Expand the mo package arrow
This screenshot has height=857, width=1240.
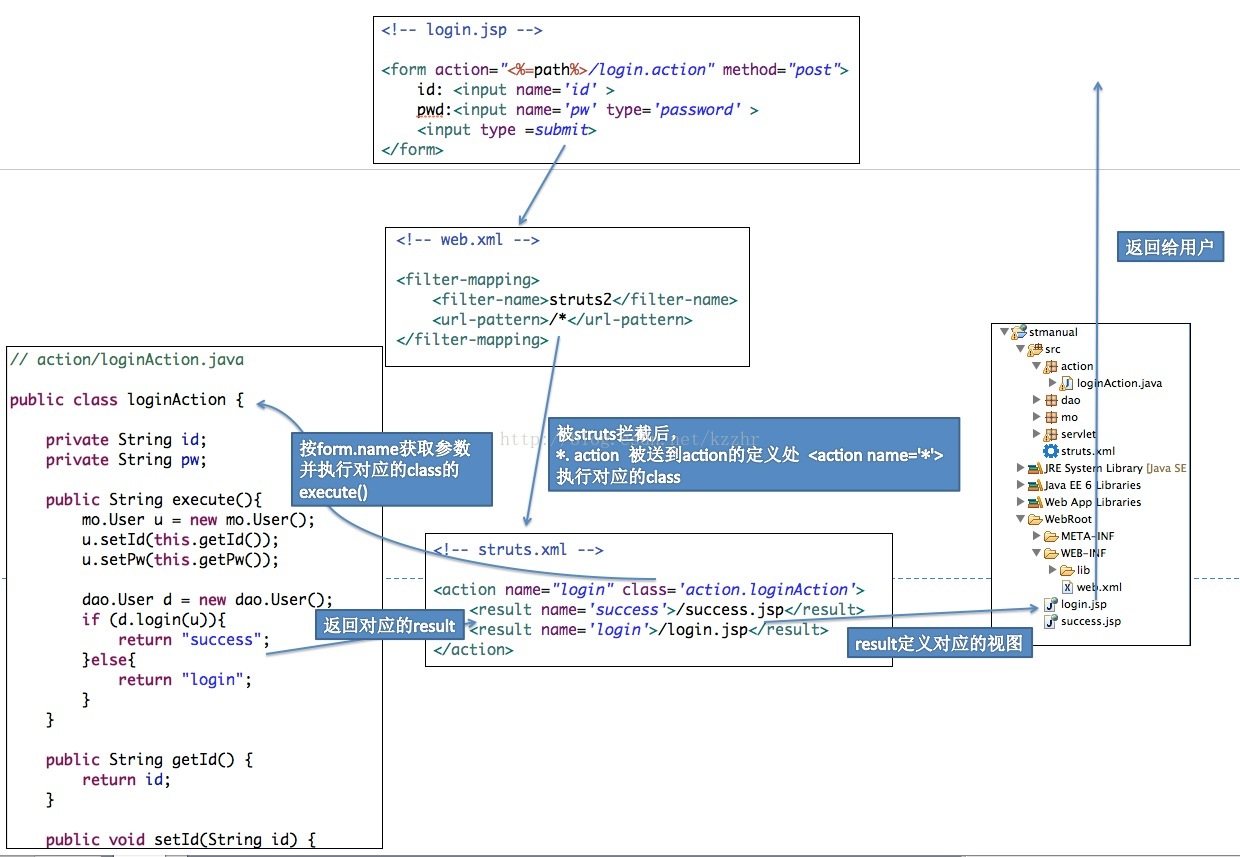tap(1036, 417)
